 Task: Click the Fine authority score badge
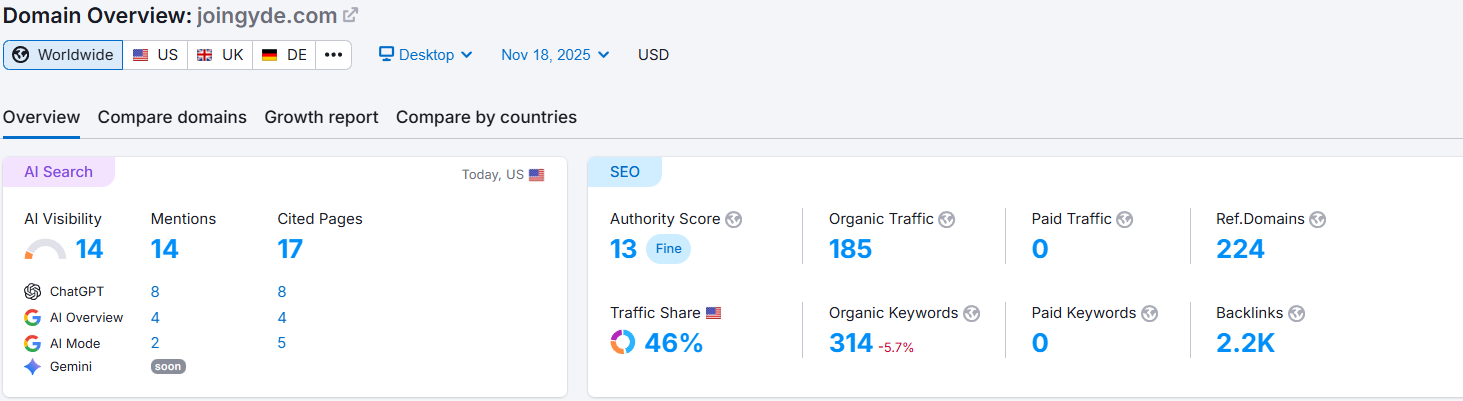click(x=668, y=249)
